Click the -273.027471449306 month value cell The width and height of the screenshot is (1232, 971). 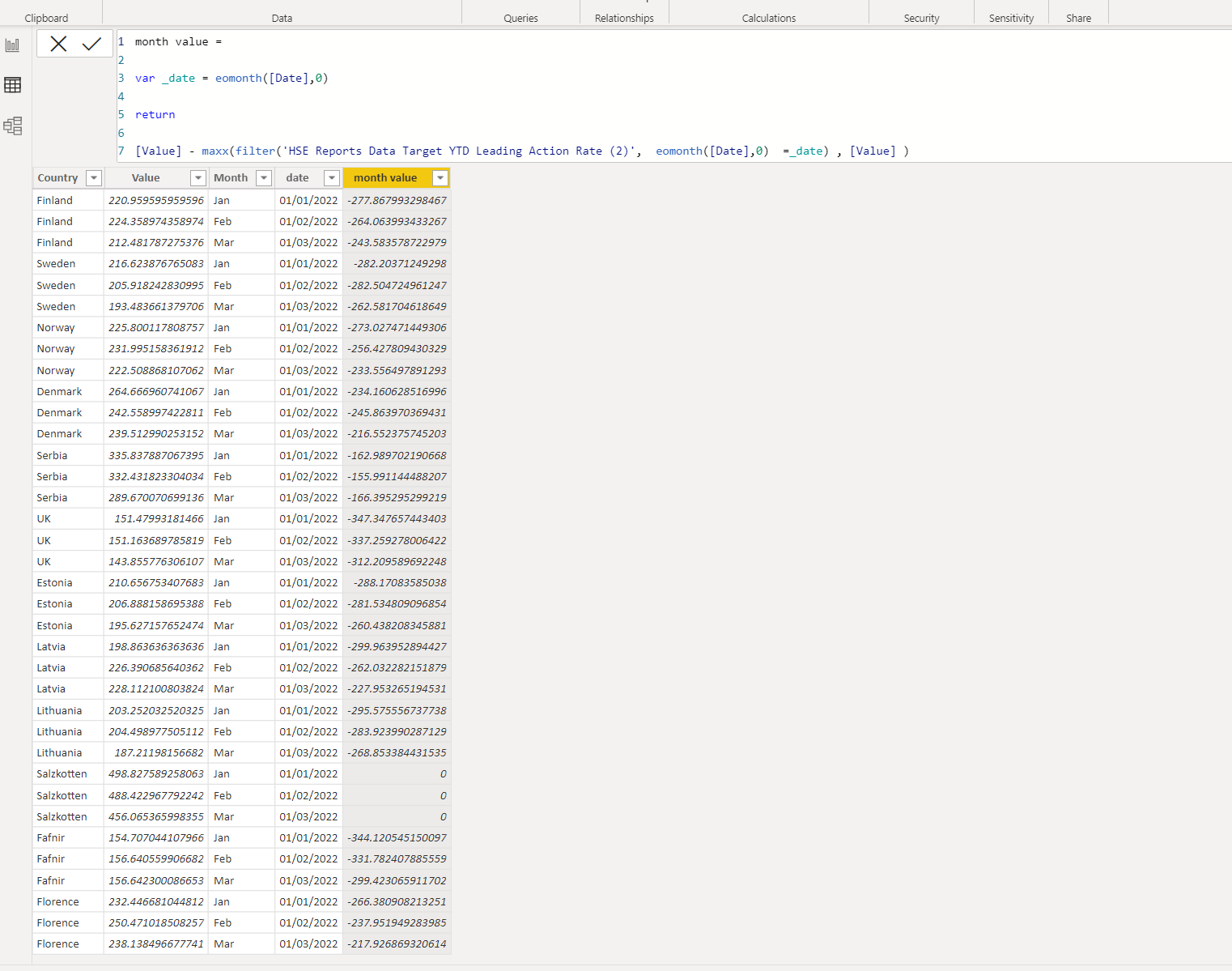point(397,328)
